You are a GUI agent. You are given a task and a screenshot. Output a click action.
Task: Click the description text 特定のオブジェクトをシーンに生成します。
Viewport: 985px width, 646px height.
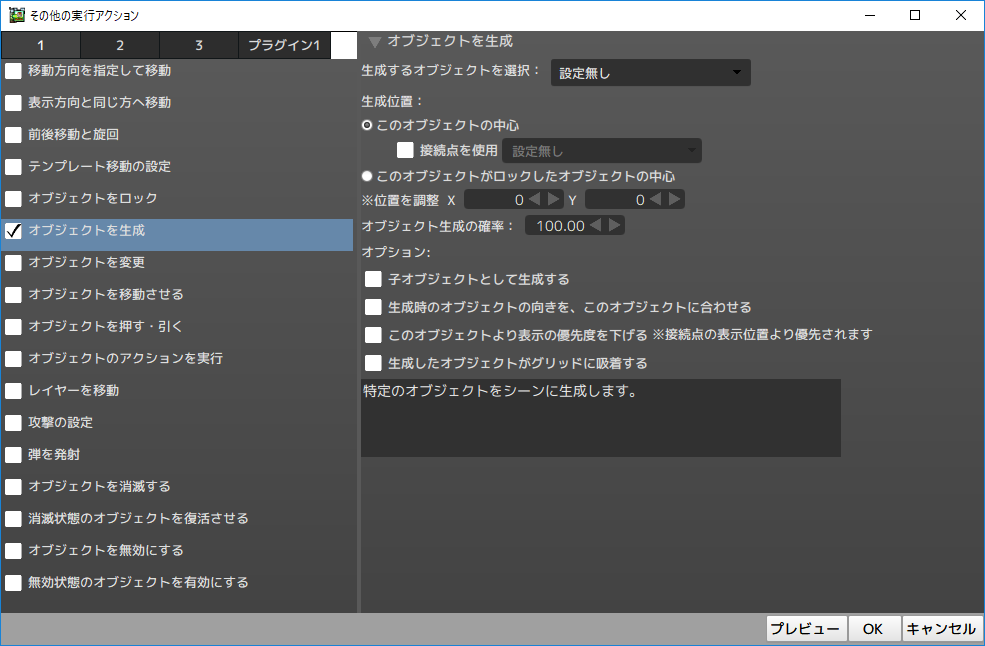(501, 391)
